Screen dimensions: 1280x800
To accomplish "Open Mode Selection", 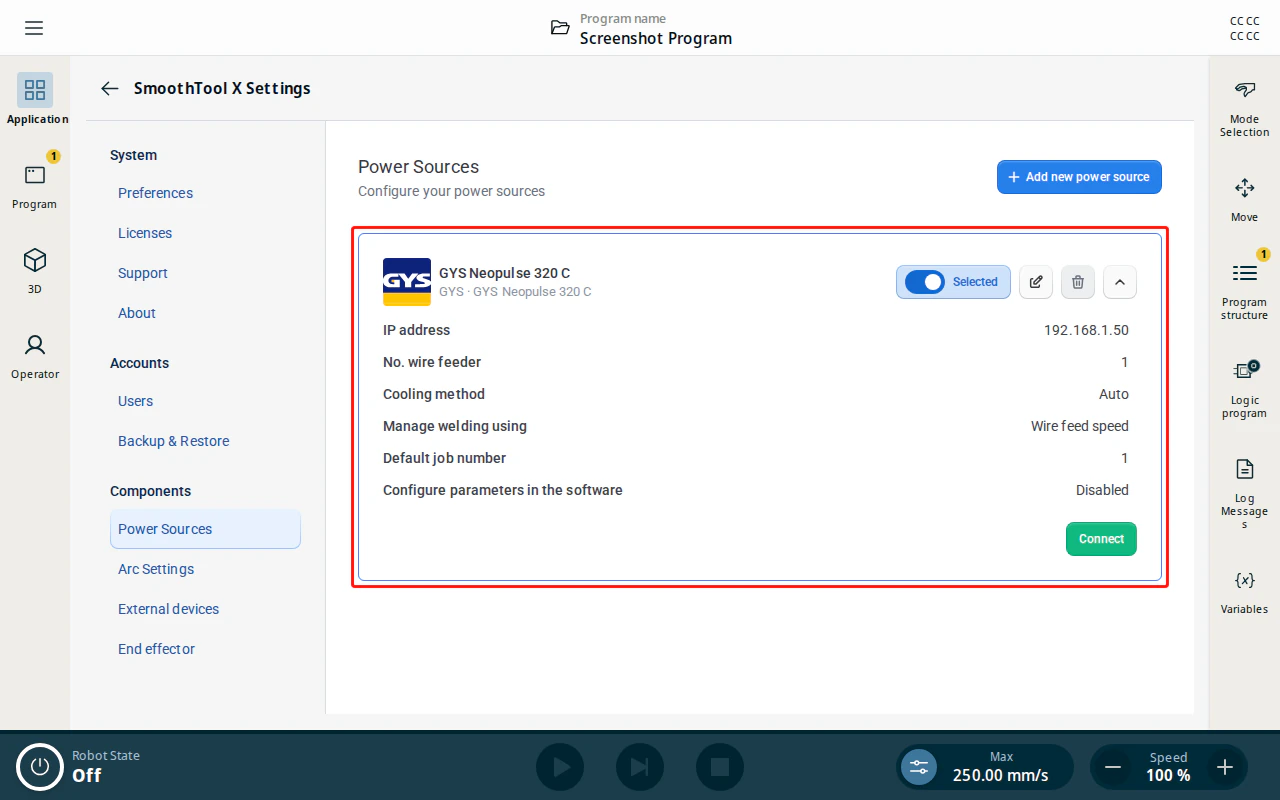I will [1244, 109].
